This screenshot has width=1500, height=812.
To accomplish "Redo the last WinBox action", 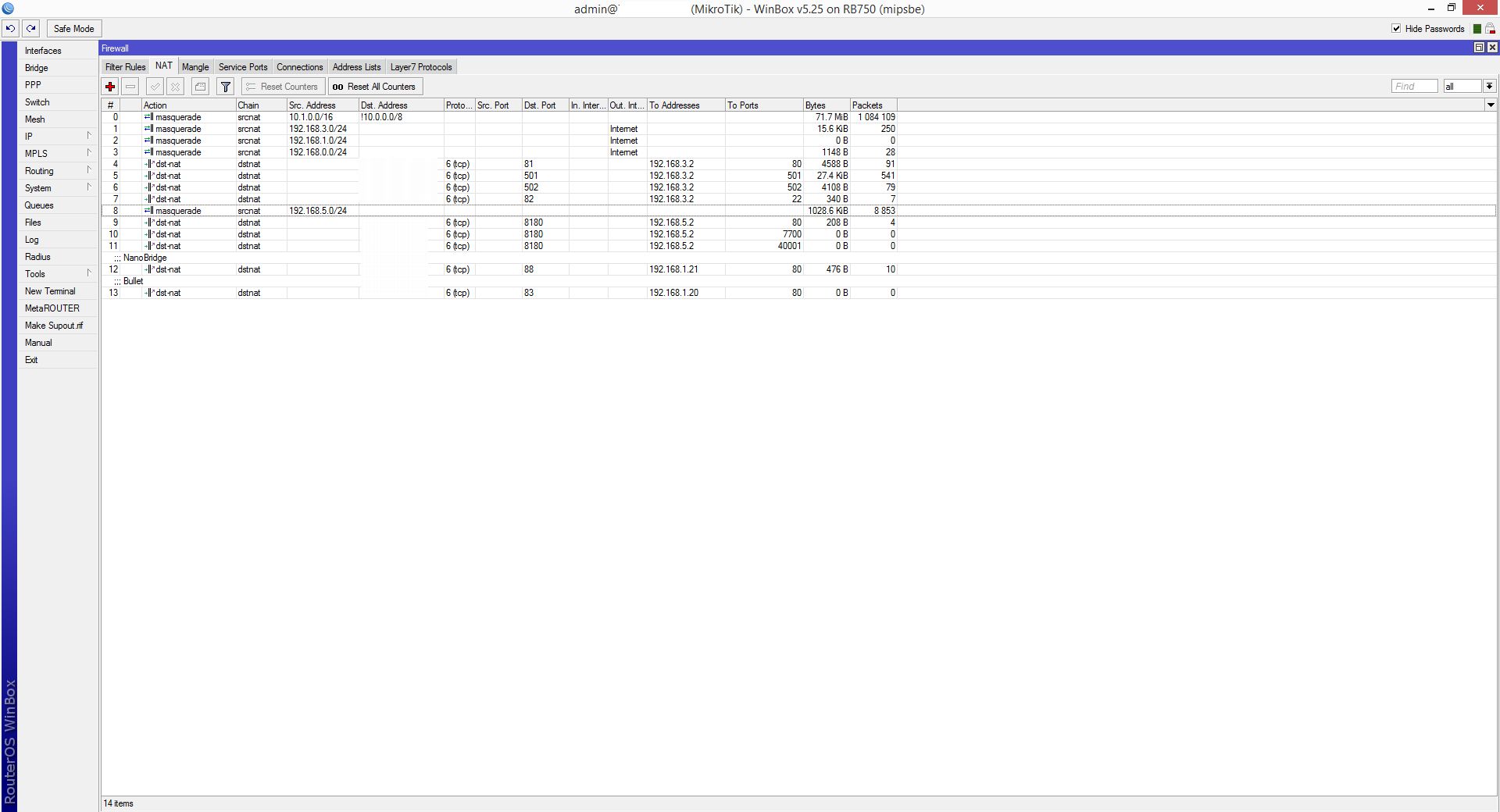I will [30, 29].
